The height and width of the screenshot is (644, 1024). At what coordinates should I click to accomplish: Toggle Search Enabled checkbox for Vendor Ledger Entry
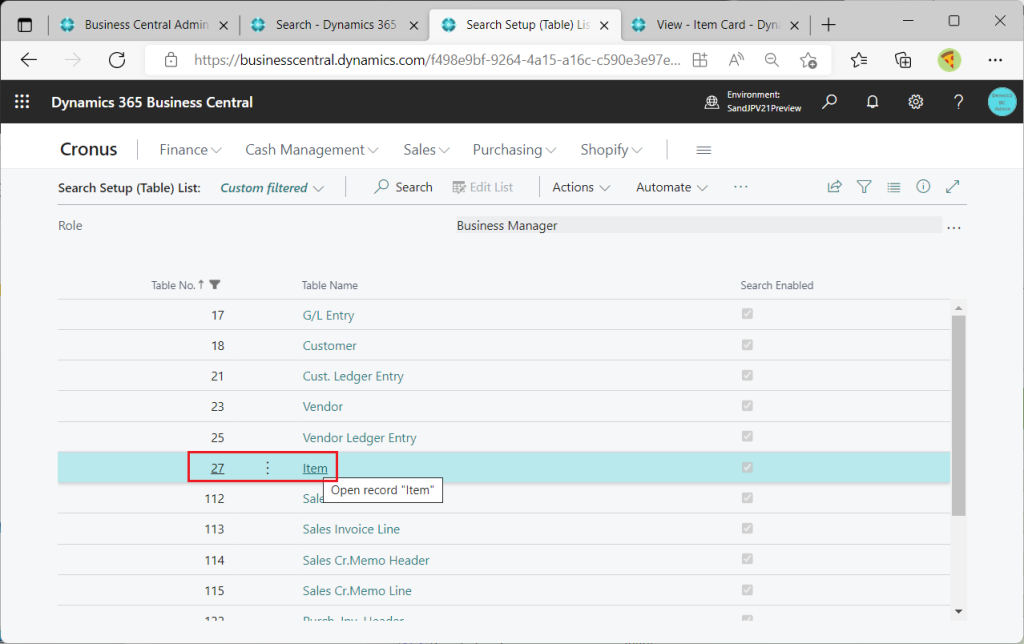coord(747,436)
